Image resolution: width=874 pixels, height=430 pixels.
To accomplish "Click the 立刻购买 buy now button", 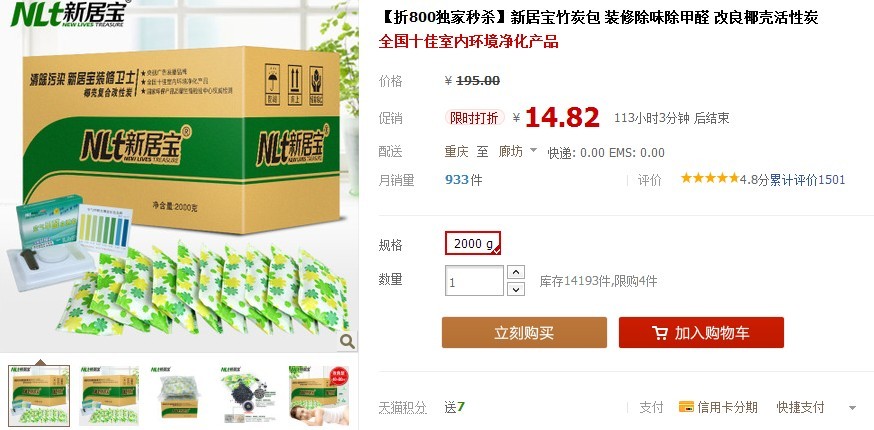I will pyautogui.click(x=524, y=332).
